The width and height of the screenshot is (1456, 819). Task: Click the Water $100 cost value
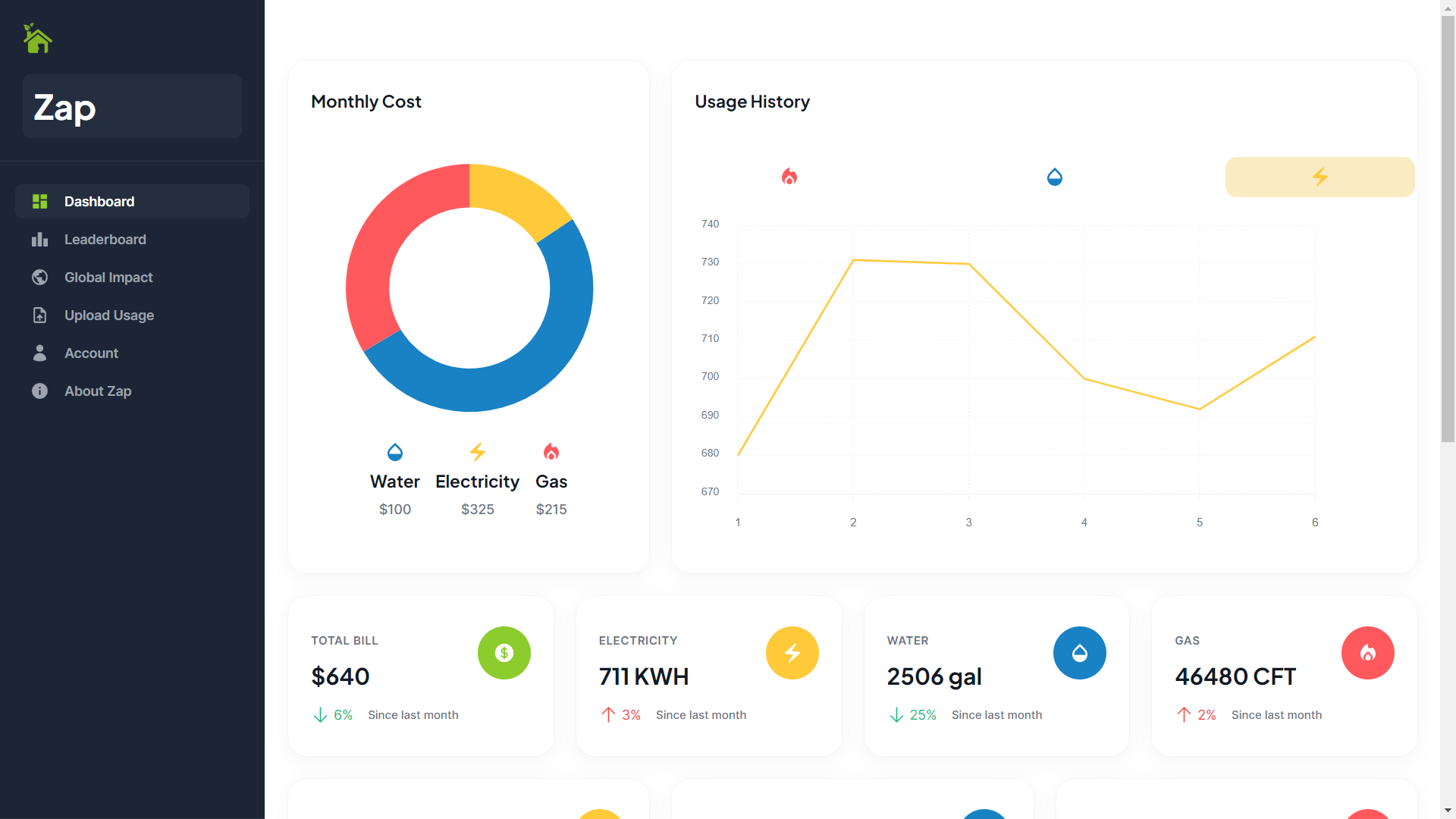coord(395,510)
